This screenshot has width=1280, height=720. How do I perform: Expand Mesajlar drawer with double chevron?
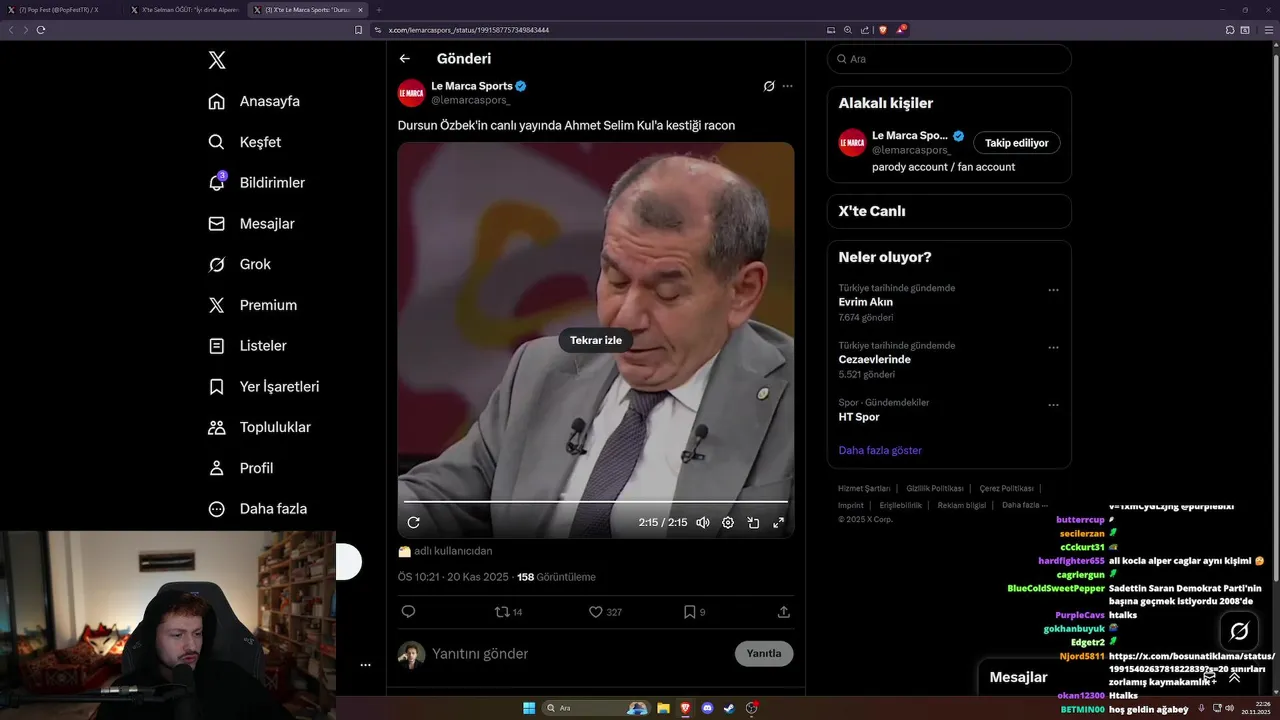[x=1234, y=677]
